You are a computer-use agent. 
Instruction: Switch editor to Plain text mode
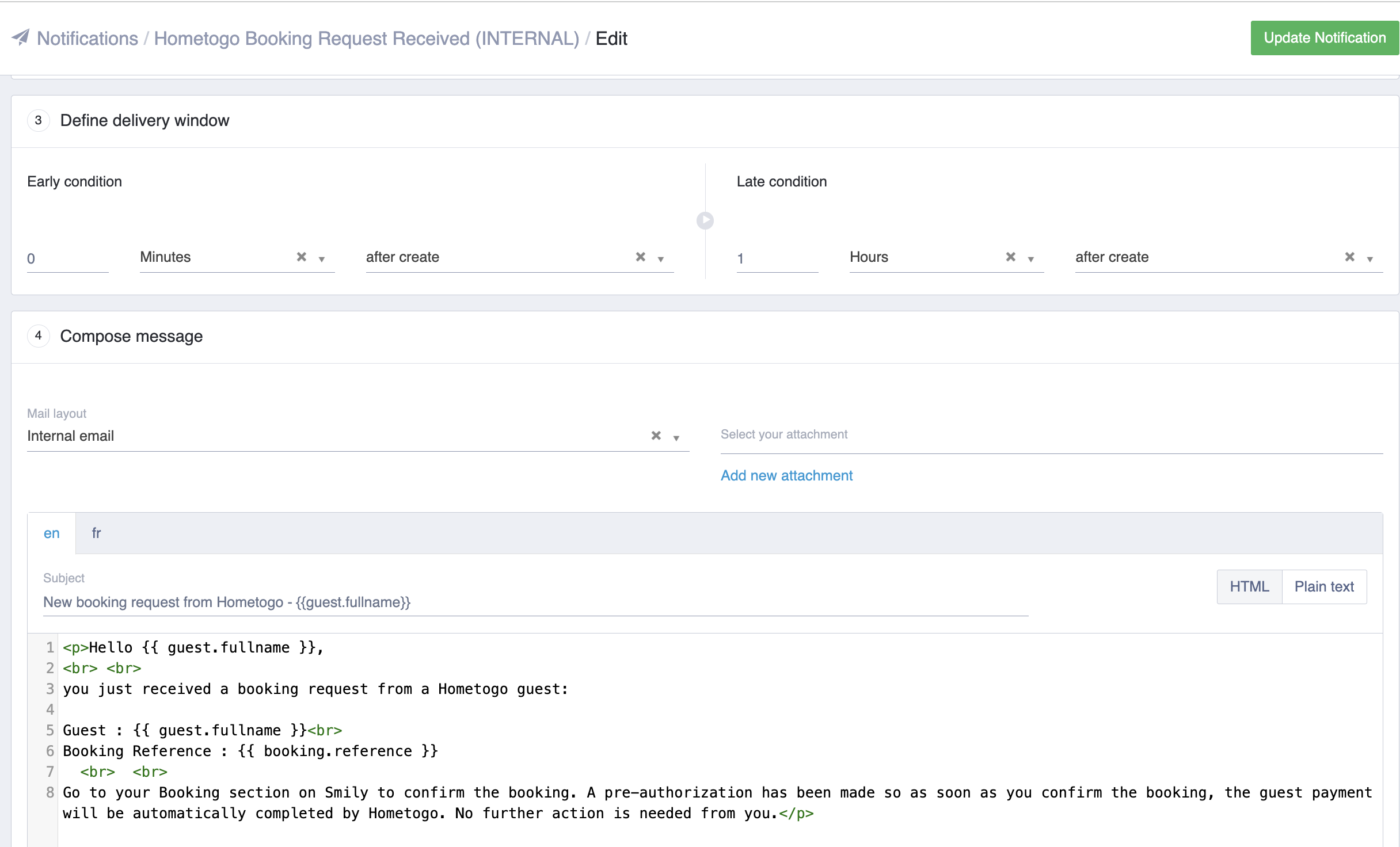pos(1324,586)
